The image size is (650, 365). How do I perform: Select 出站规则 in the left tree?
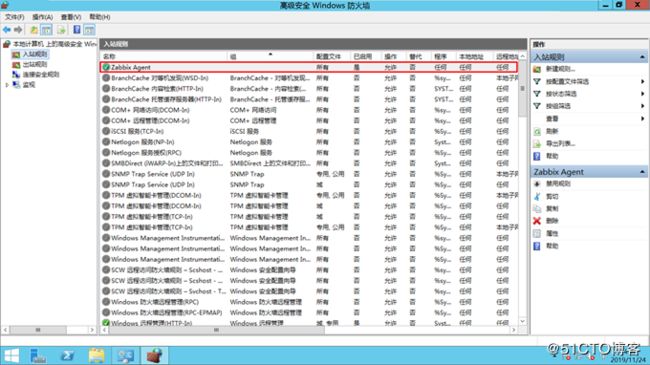pos(35,65)
